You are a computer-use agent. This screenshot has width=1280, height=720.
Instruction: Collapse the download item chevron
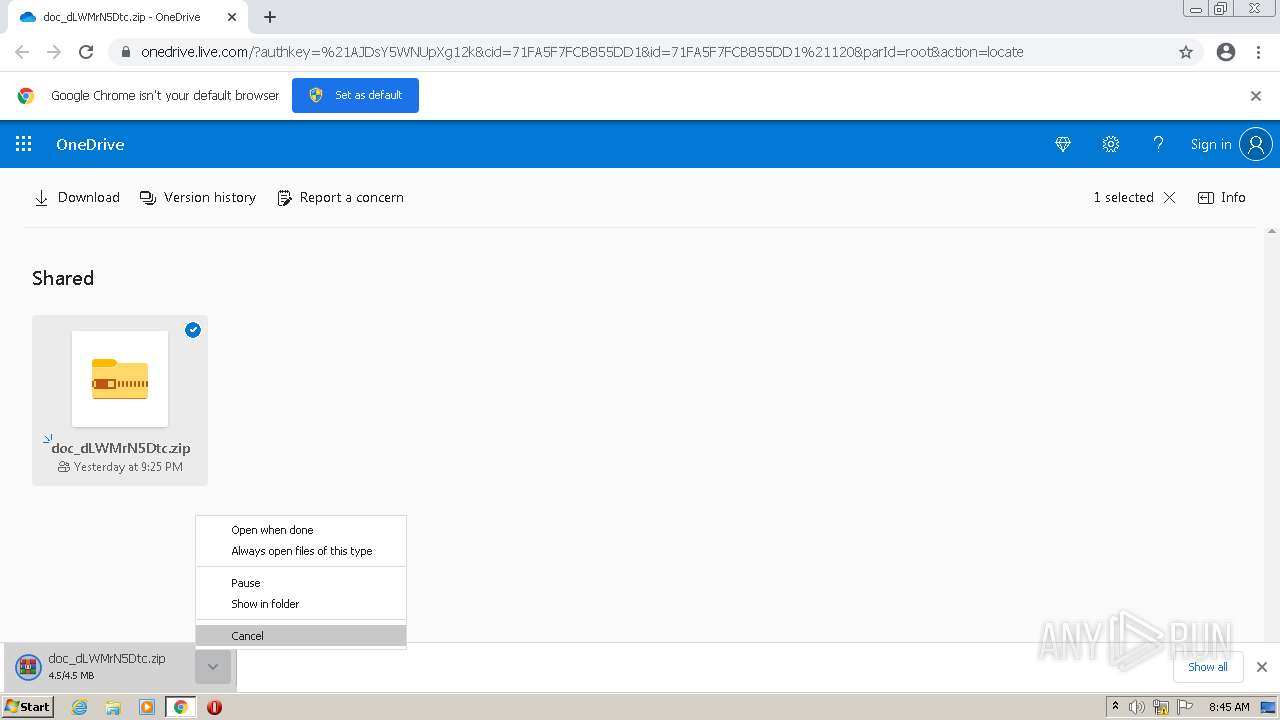(213, 667)
